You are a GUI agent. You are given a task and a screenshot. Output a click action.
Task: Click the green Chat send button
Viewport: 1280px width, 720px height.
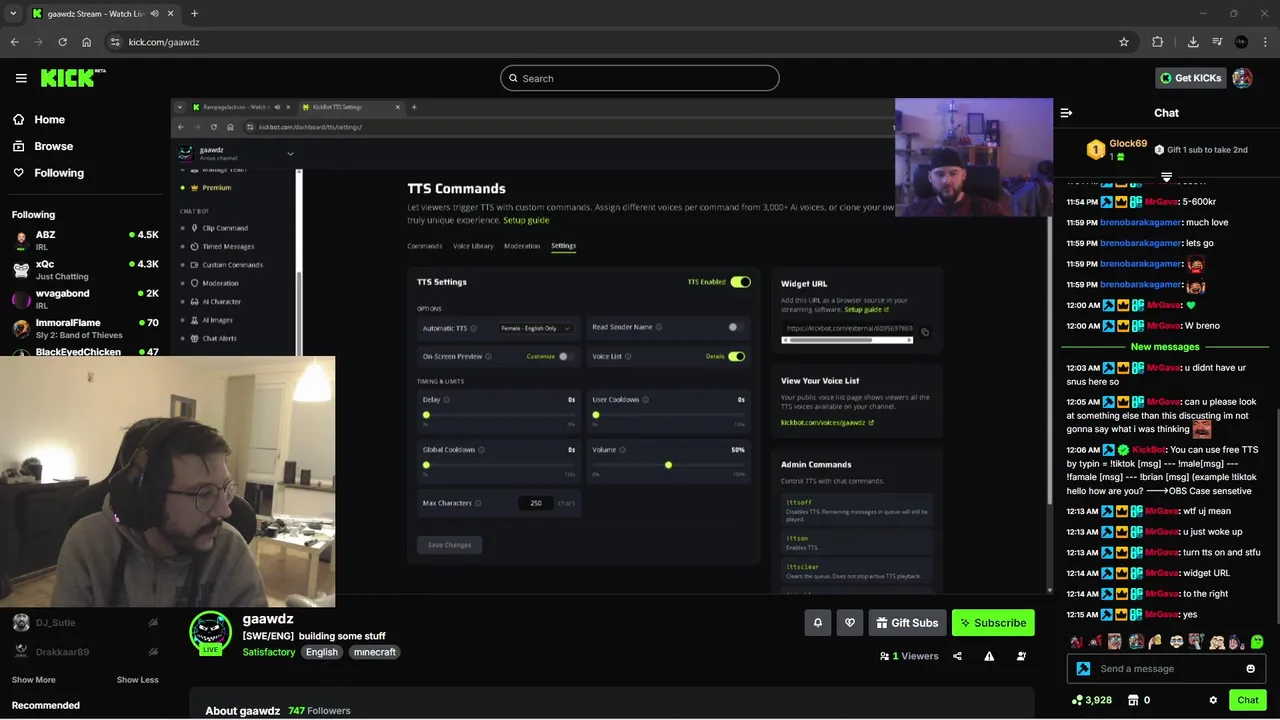[x=1248, y=700]
